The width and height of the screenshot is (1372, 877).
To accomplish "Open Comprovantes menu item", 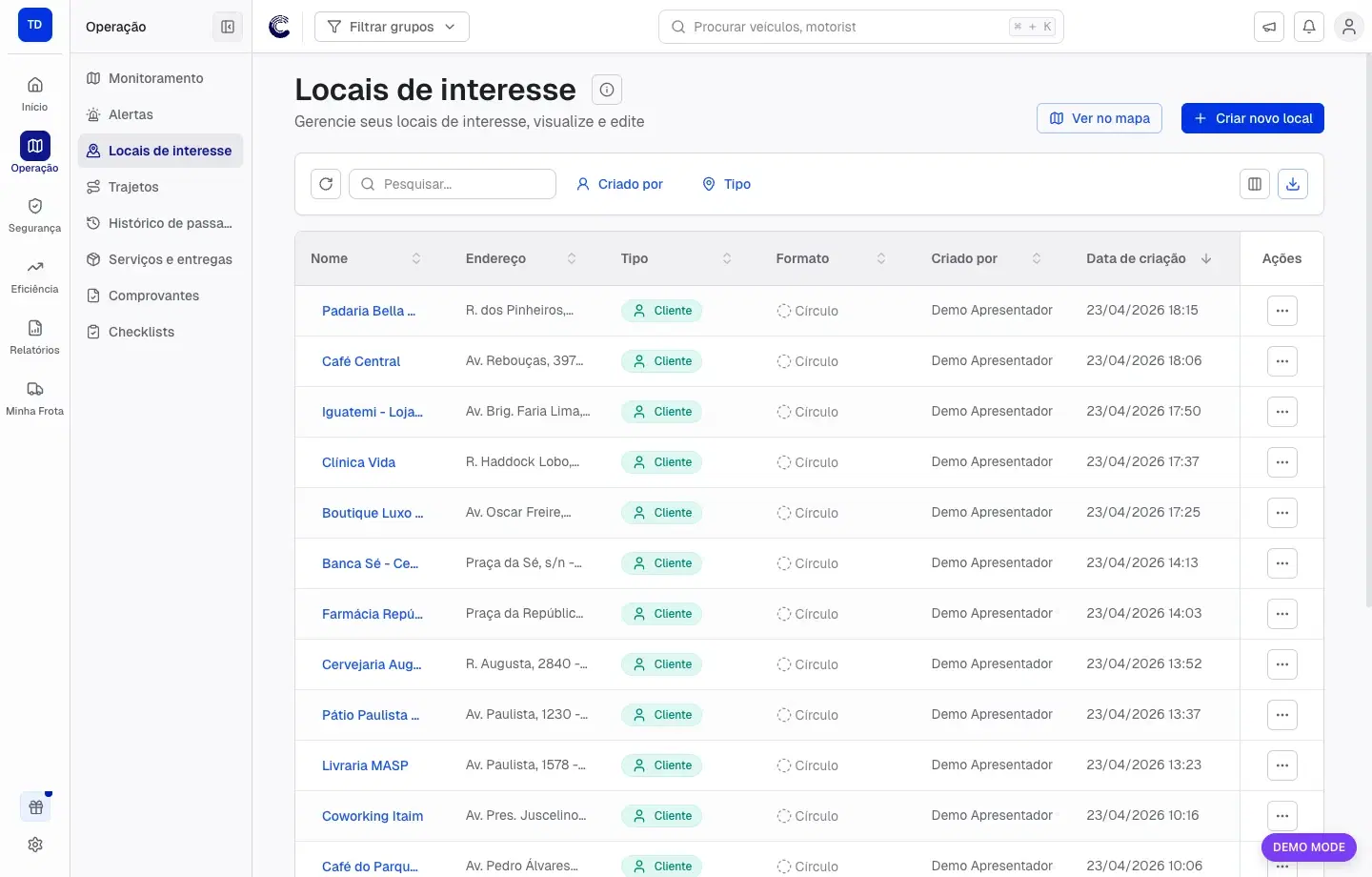I will (x=160, y=296).
